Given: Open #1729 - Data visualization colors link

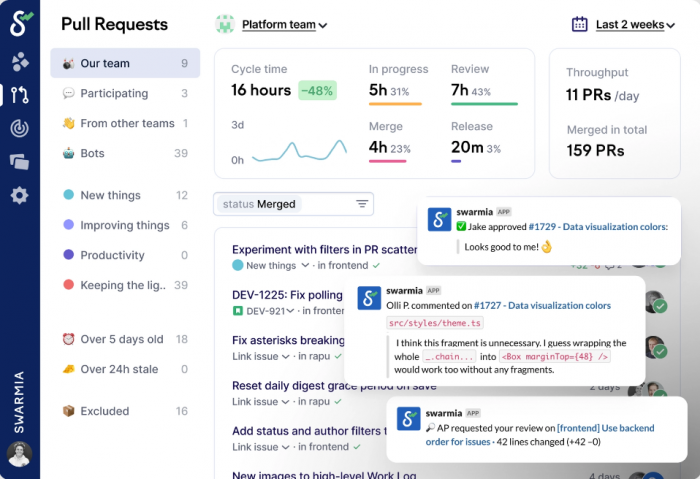Looking at the screenshot, I should [x=598, y=227].
